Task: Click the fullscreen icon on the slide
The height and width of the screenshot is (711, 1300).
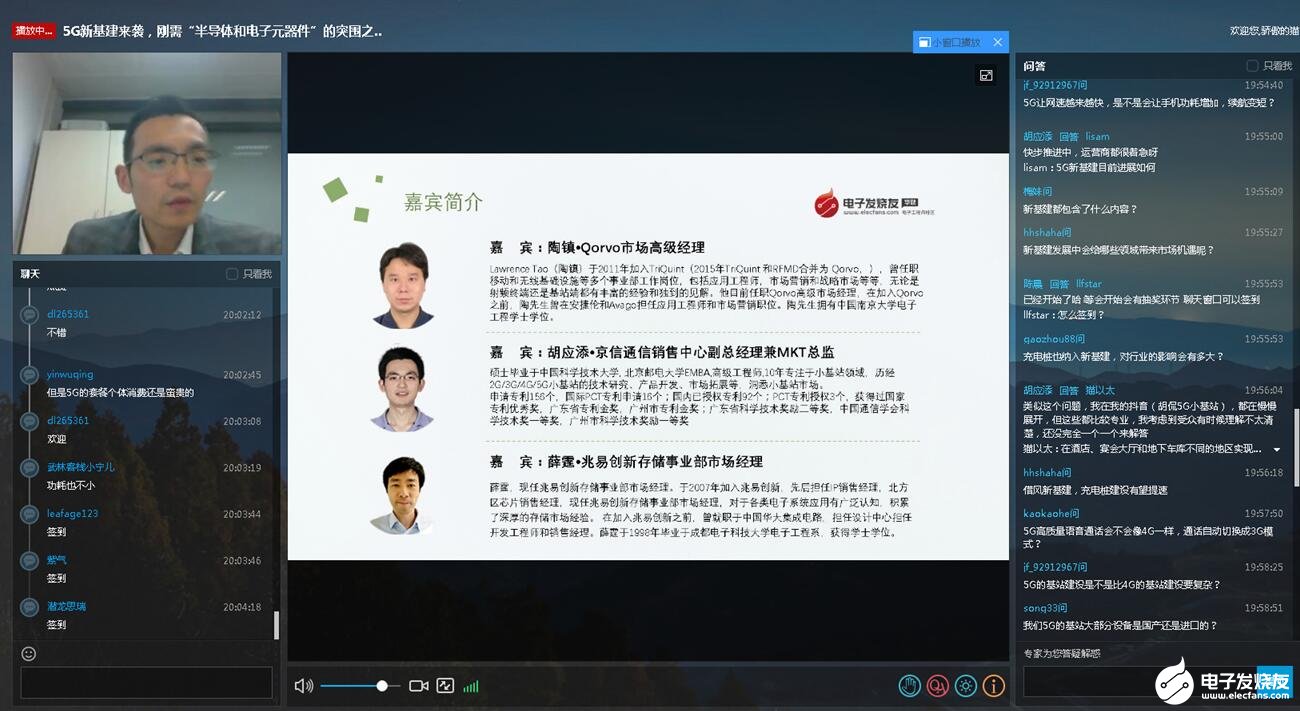Action: click(x=986, y=75)
